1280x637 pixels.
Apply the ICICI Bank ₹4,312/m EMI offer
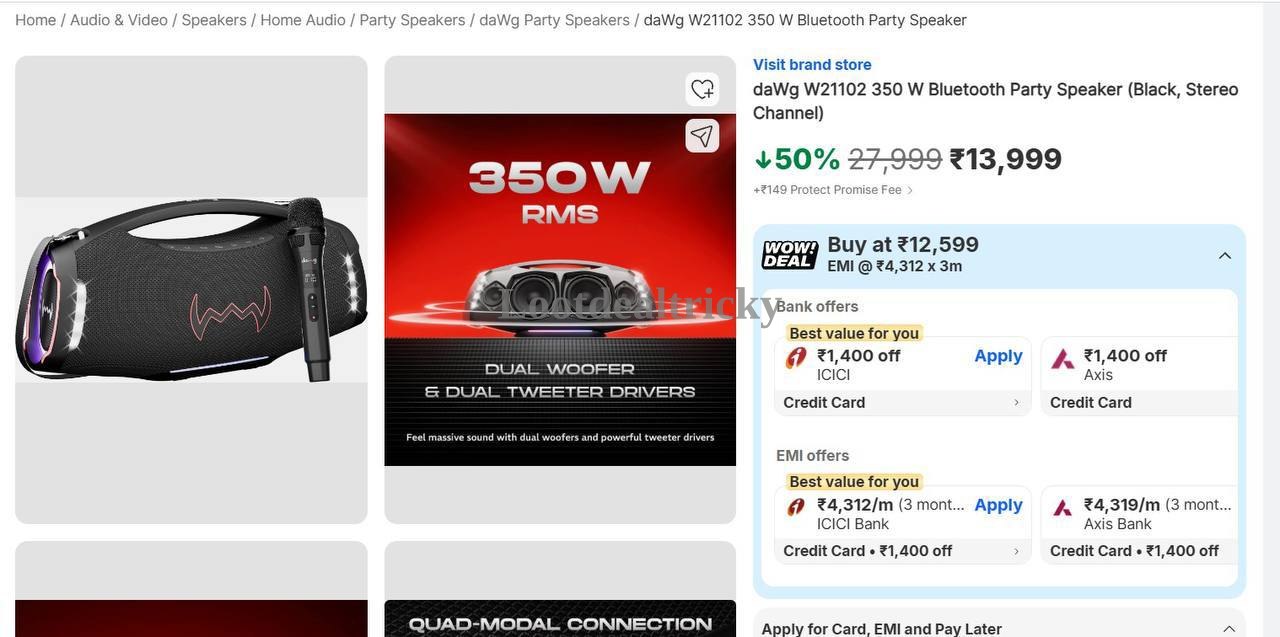pyautogui.click(x=998, y=505)
